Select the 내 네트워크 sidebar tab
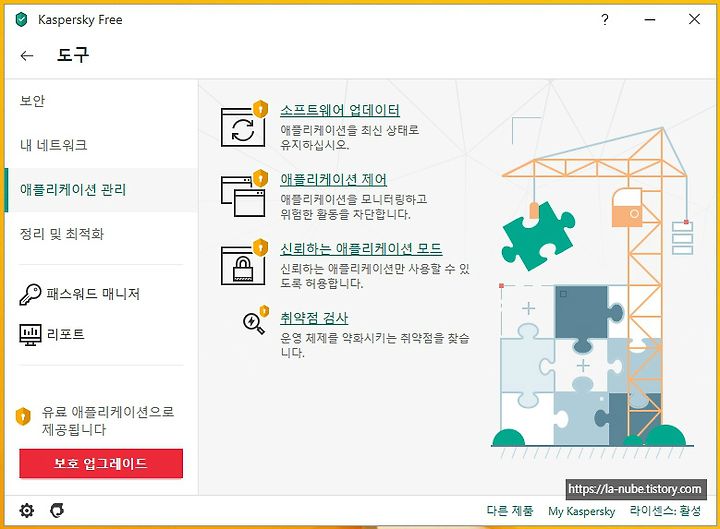720x529 pixels. pyautogui.click(x=101, y=145)
